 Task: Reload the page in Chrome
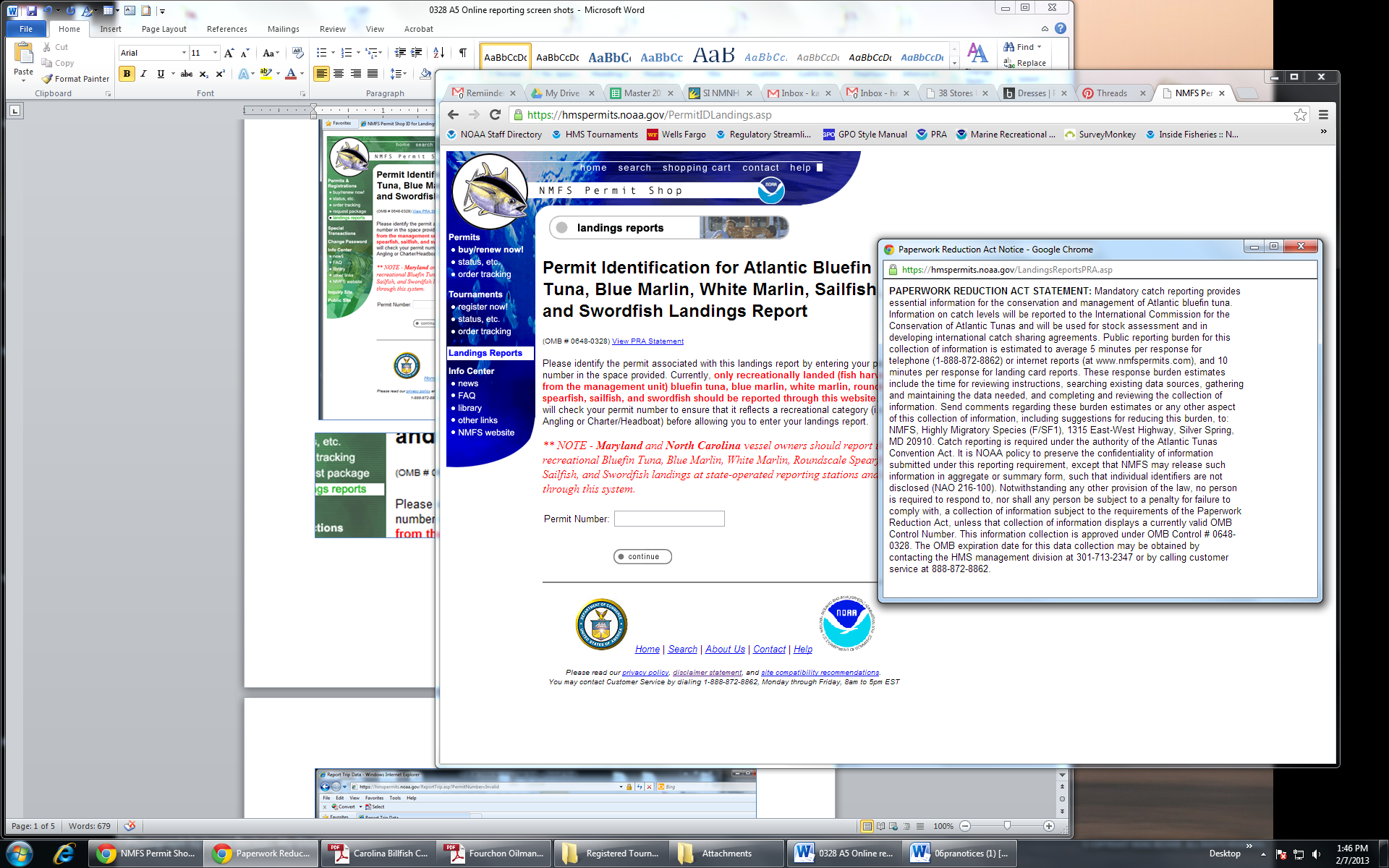[495, 114]
